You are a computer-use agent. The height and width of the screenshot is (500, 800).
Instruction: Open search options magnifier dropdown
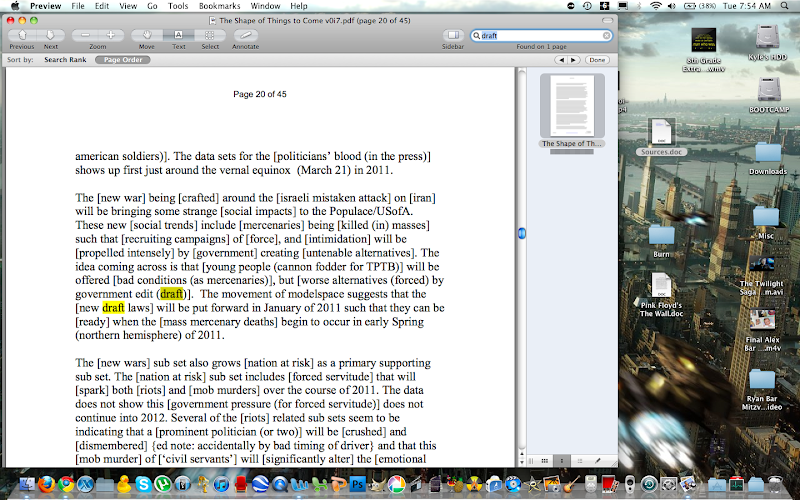coord(477,36)
